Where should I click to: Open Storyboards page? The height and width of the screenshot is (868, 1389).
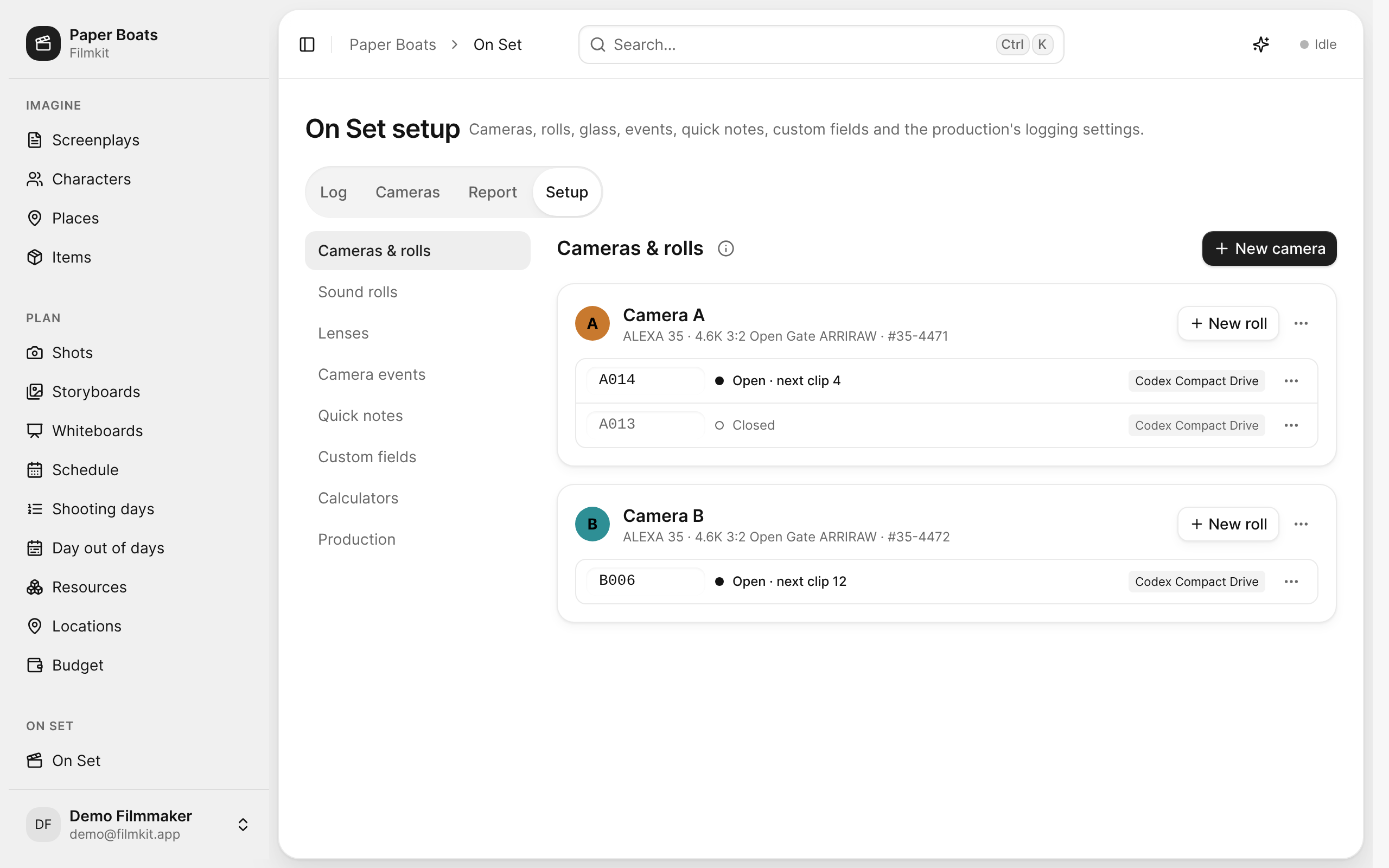(x=139, y=392)
